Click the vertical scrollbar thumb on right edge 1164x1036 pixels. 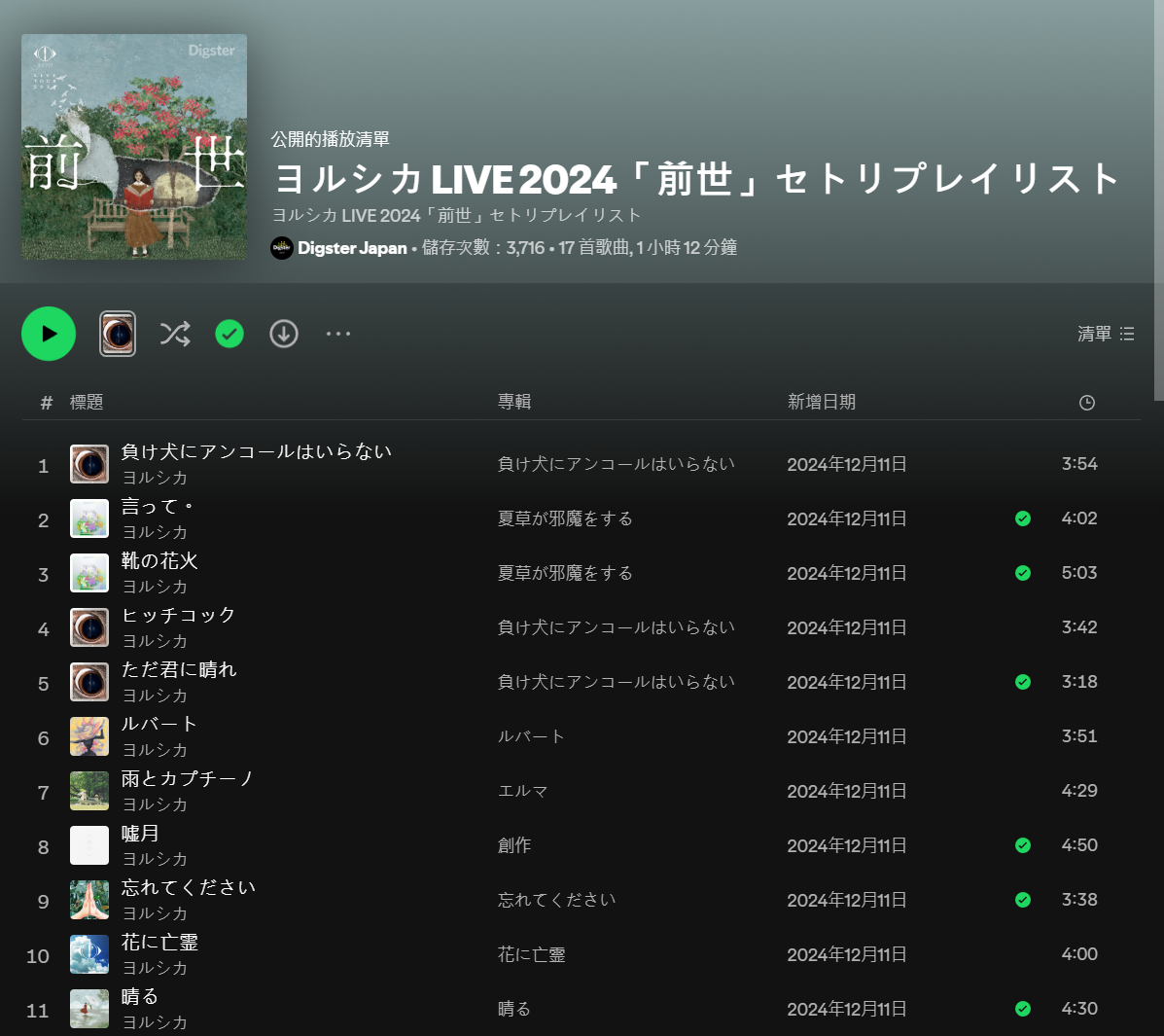tap(1159, 200)
